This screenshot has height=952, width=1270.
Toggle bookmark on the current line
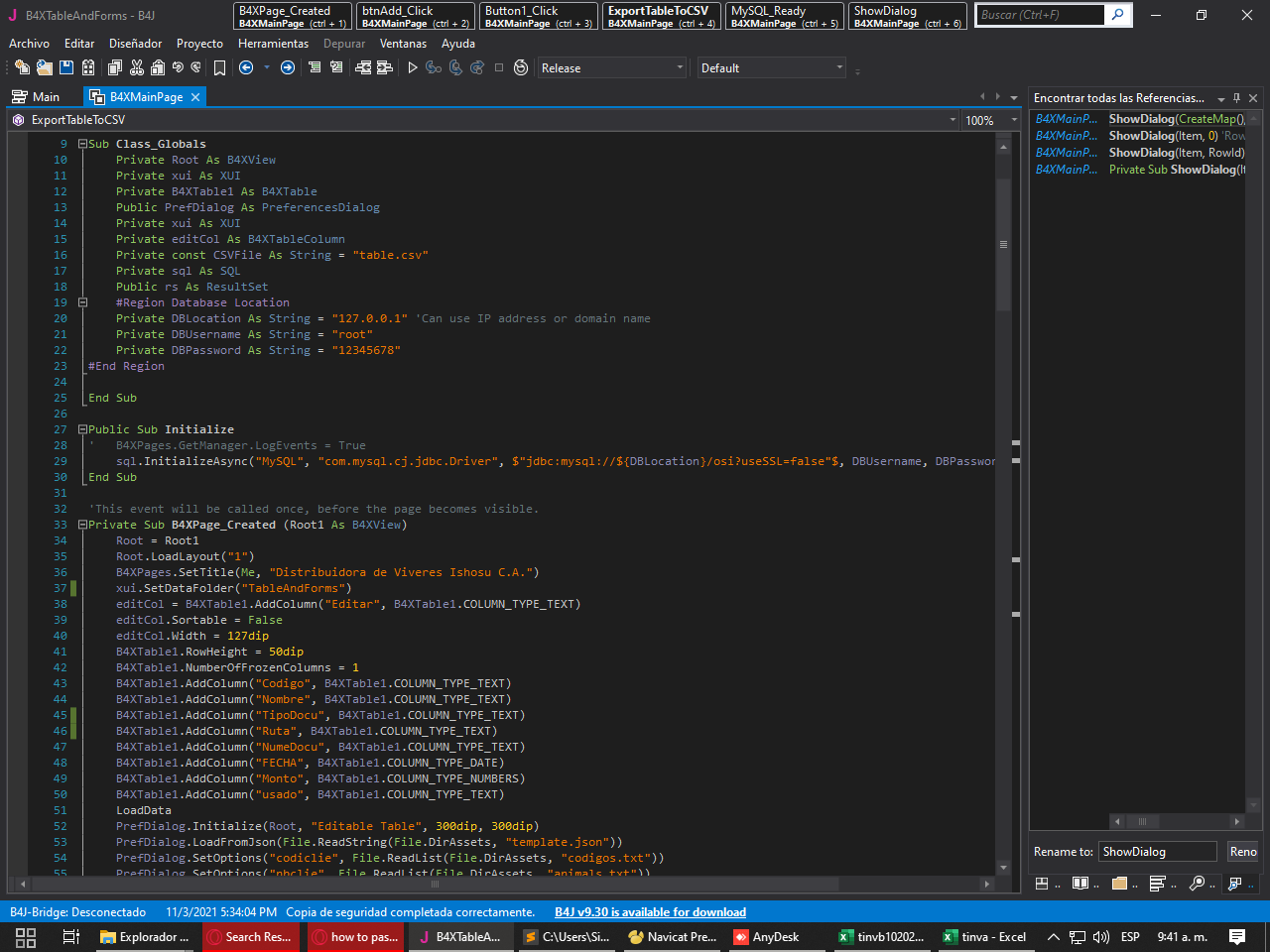219,67
